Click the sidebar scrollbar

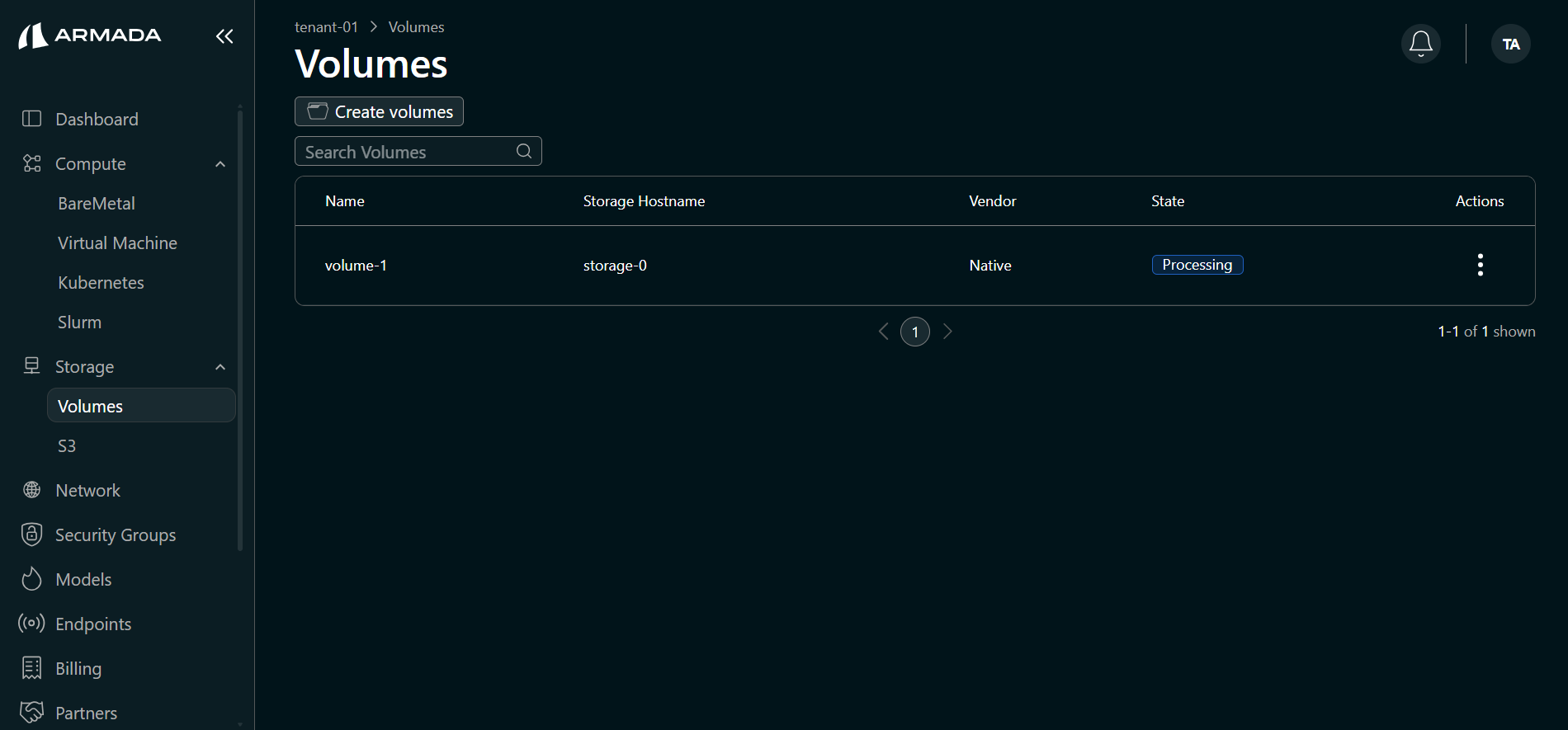[240, 330]
